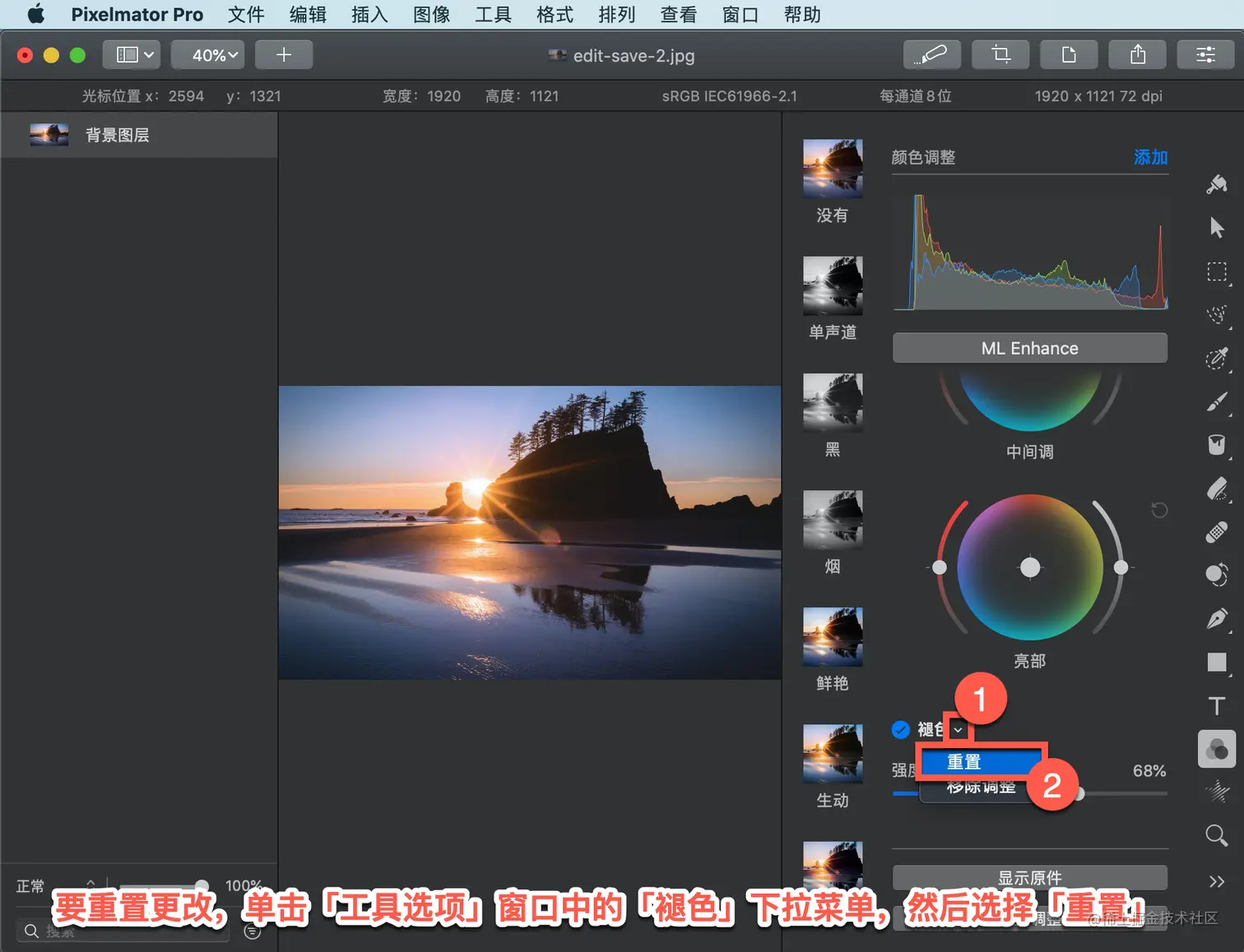Open the 查看 menu
1244x952 pixels.
(678, 15)
